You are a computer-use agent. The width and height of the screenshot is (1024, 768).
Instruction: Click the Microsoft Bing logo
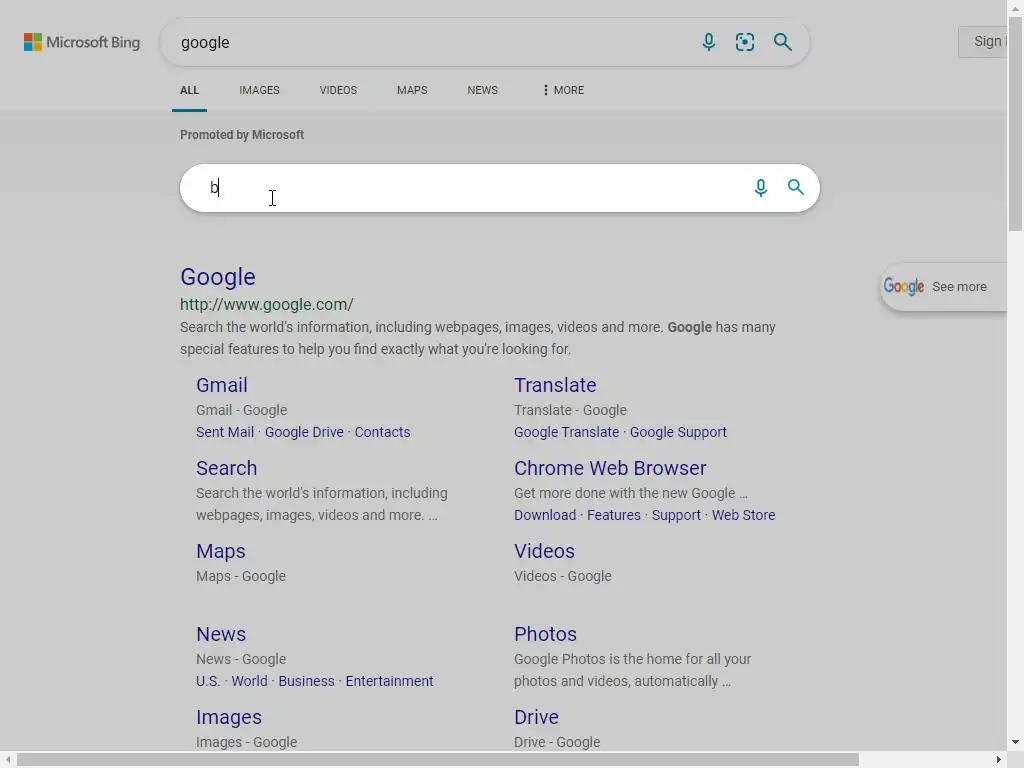point(82,42)
